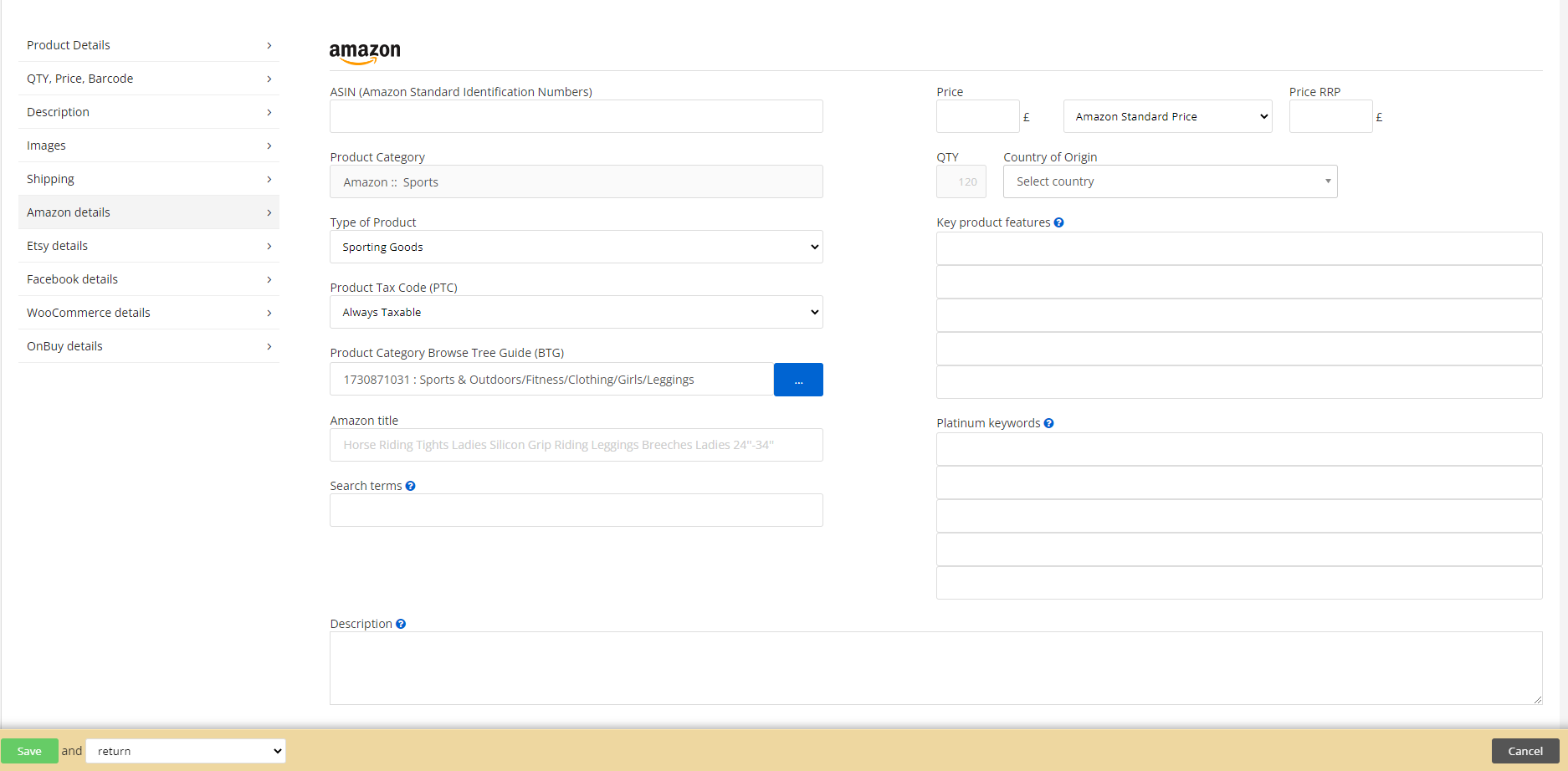Click the Price input field
This screenshot has width=1568, height=771.
click(978, 116)
